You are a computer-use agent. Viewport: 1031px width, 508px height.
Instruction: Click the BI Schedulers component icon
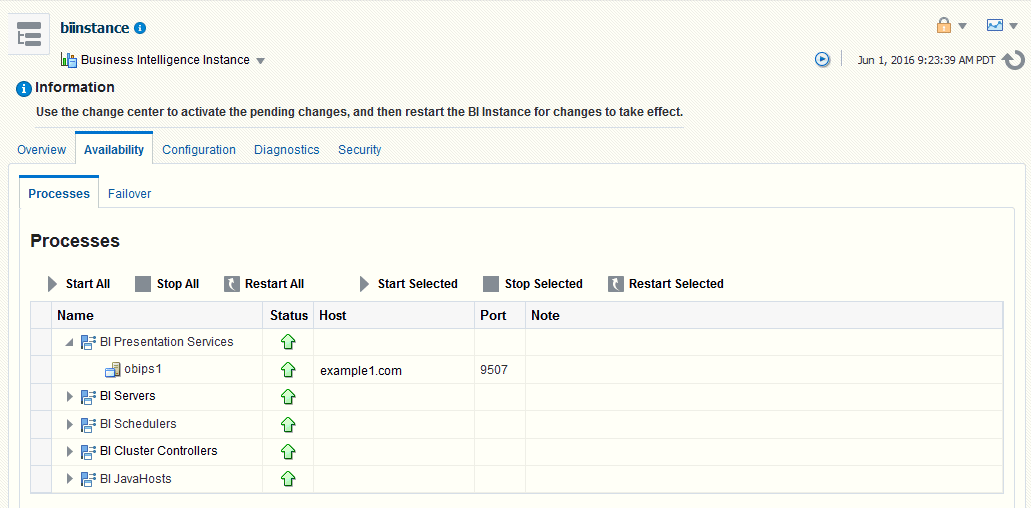pos(88,424)
